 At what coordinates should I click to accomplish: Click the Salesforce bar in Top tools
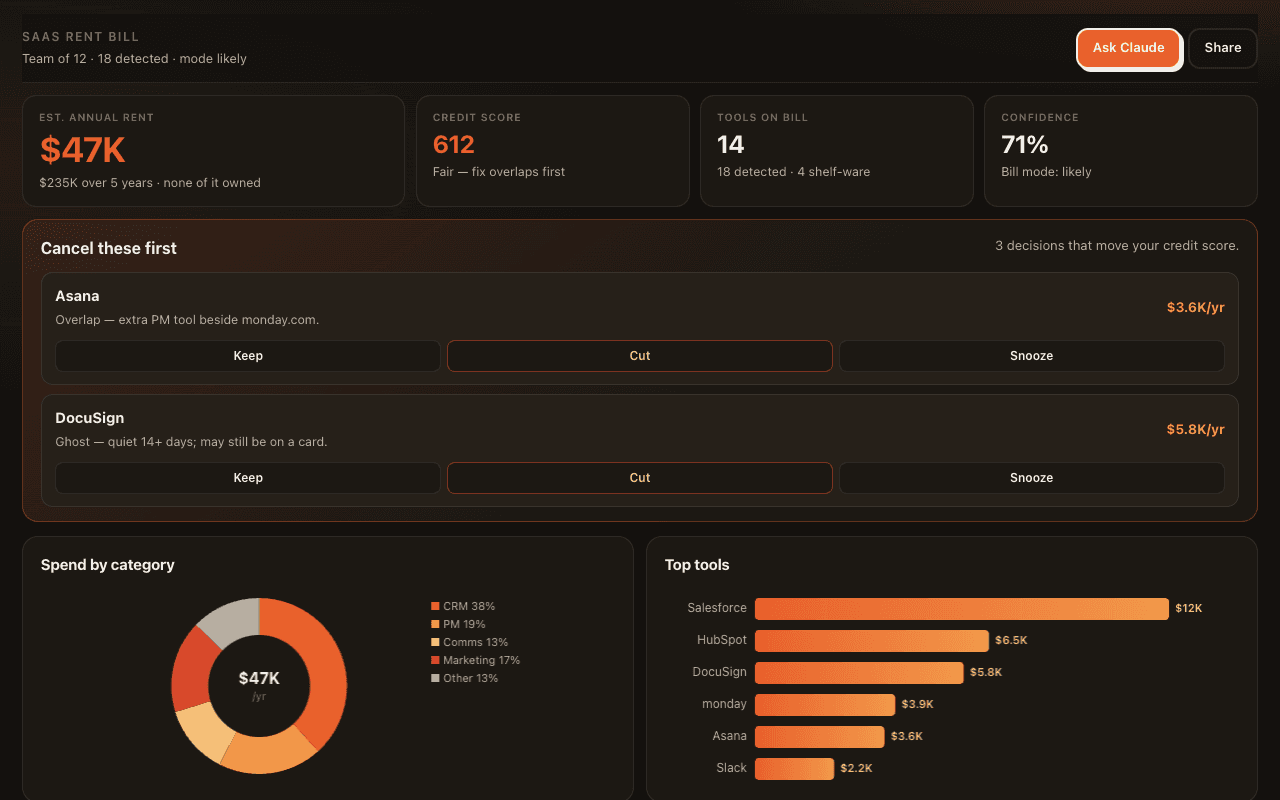[962, 608]
